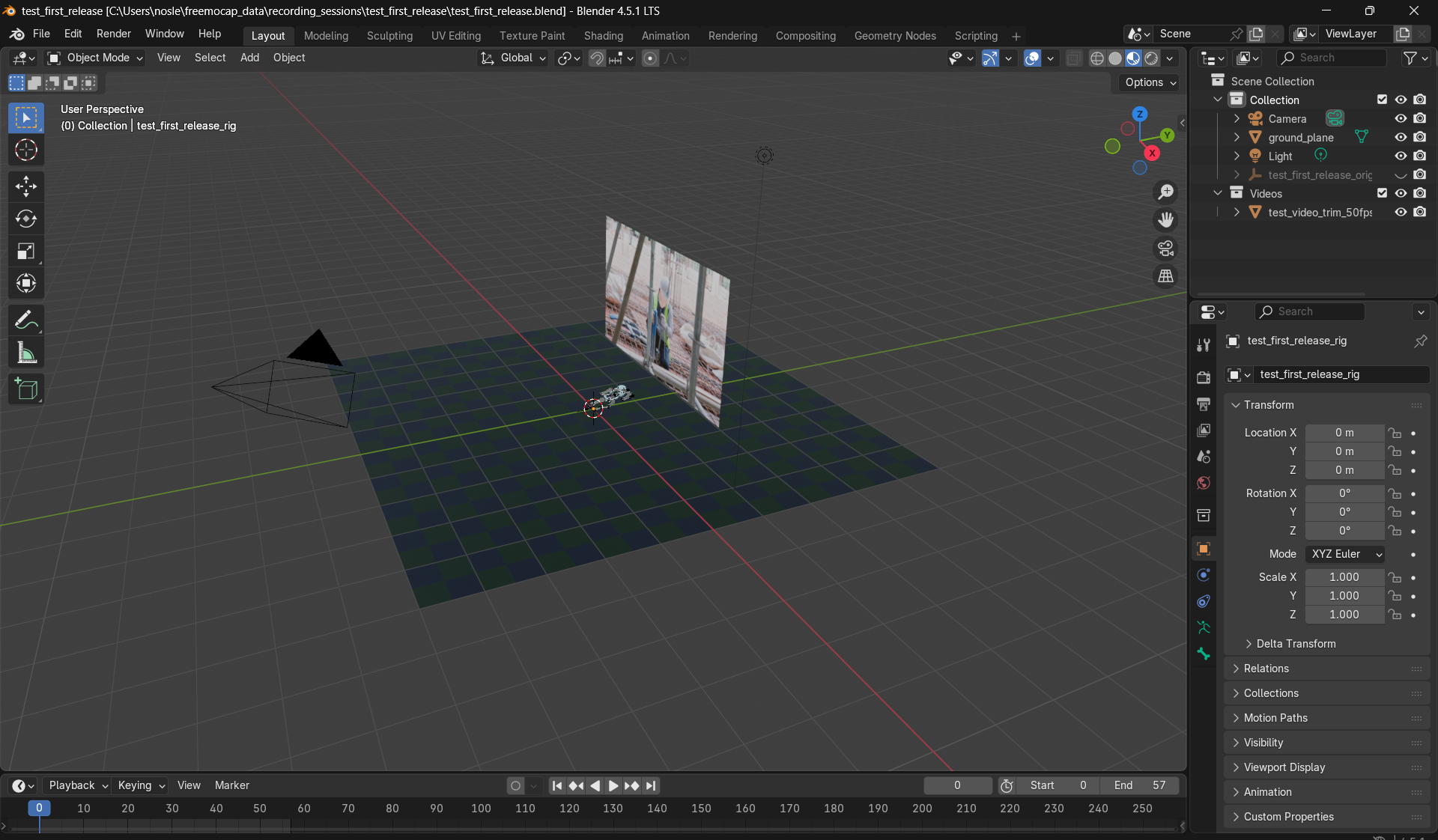Choose the Measure tool
The height and width of the screenshot is (840, 1438).
26,353
